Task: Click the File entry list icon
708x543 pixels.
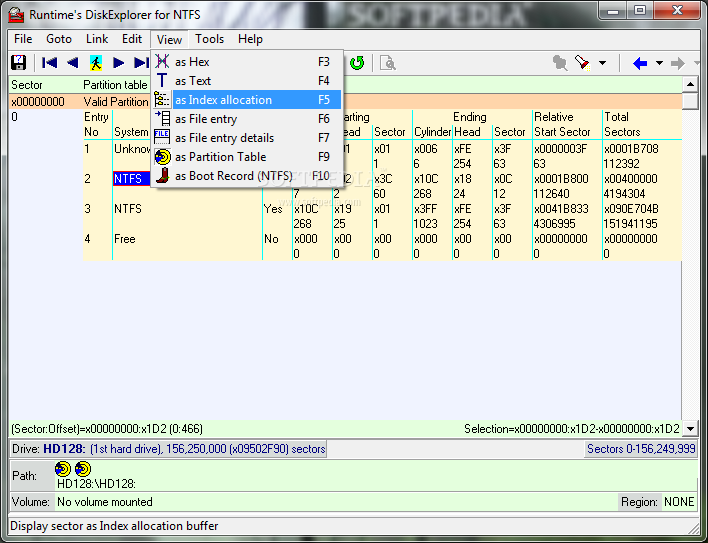Action: pos(162,118)
